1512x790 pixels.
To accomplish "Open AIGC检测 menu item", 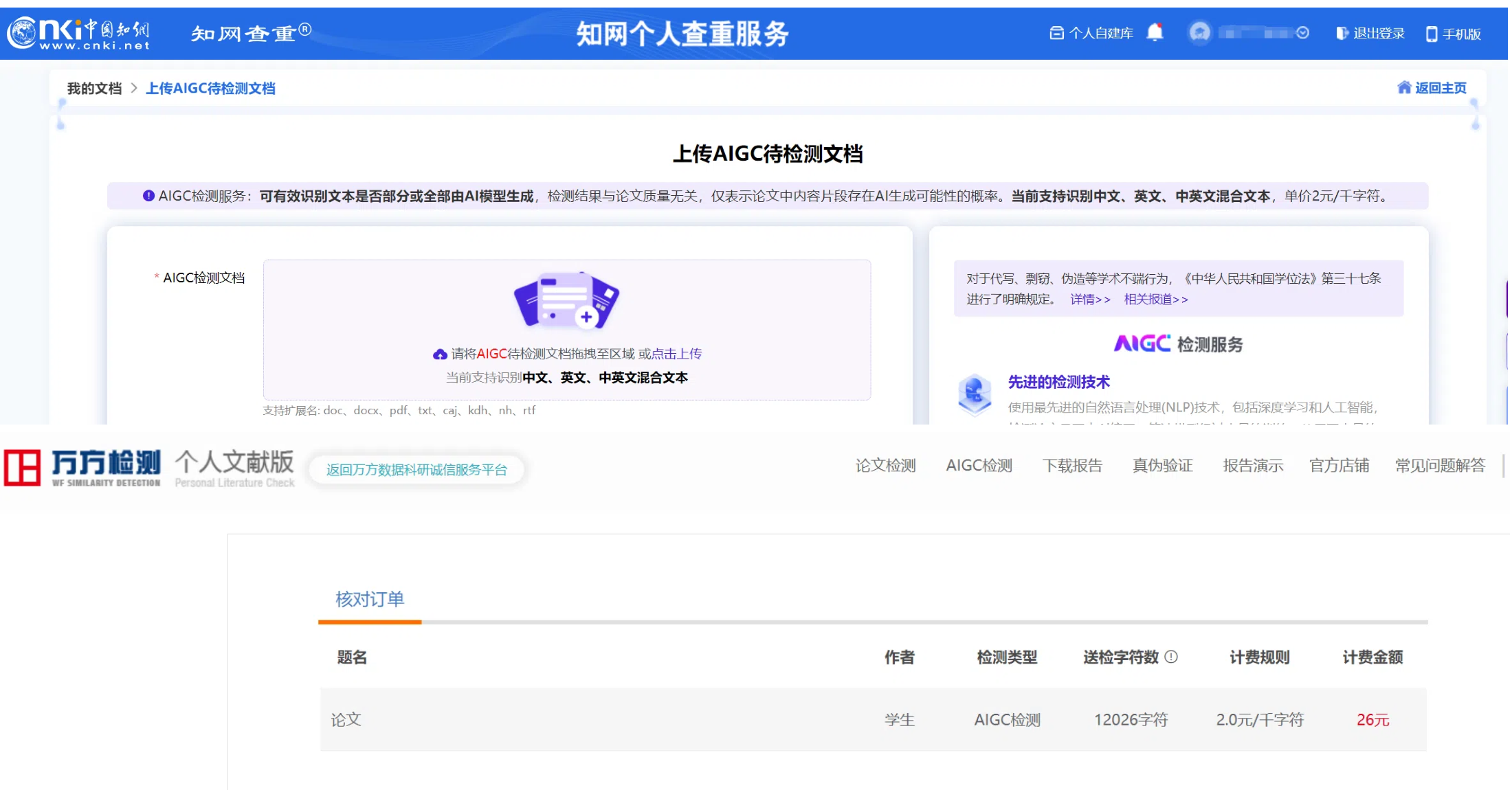I will point(979,466).
